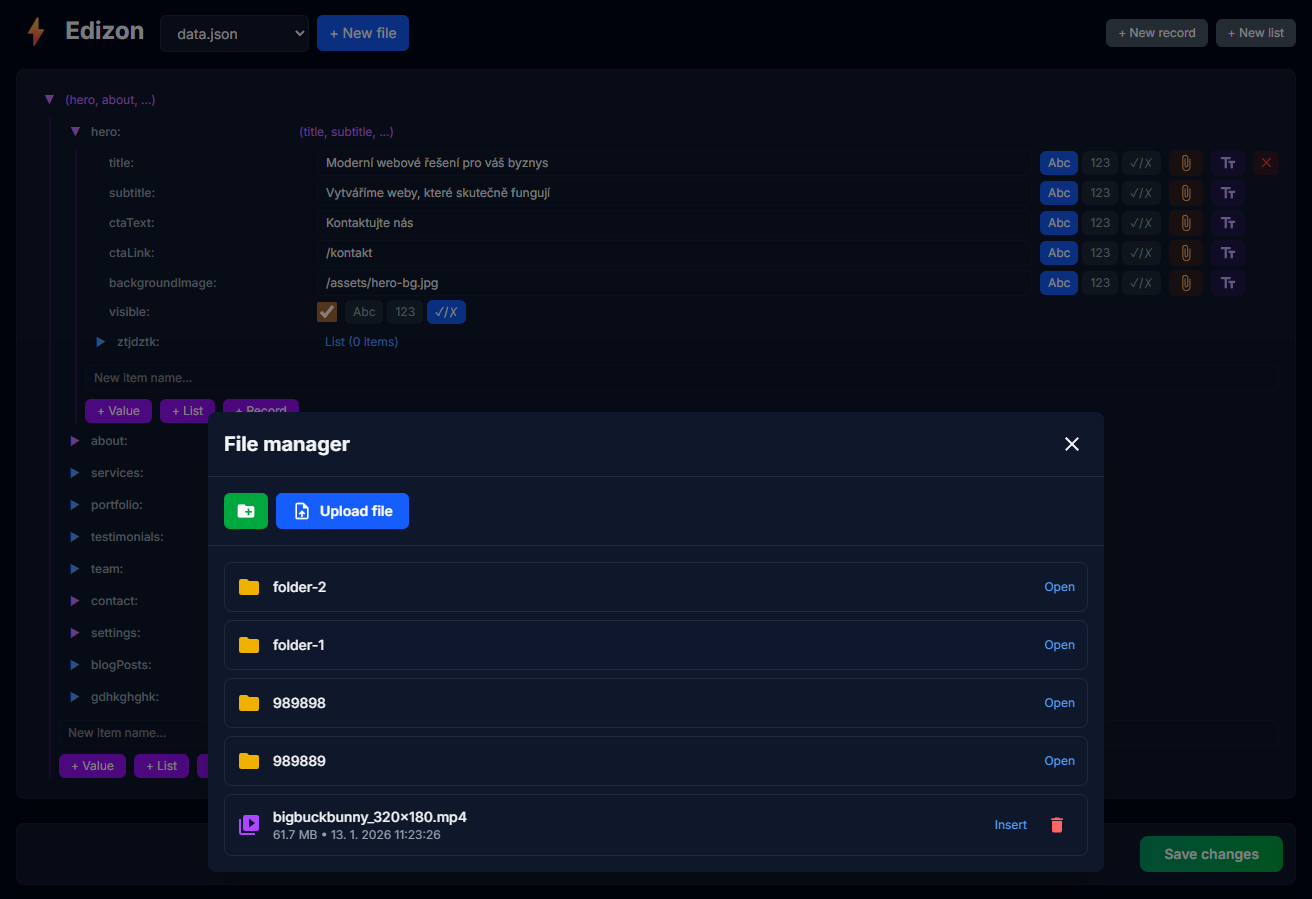The height and width of the screenshot is (899, 1312).
Task: Expand the ztjdztk empty list
Action: pyautogui.click(x=100, y=341)
